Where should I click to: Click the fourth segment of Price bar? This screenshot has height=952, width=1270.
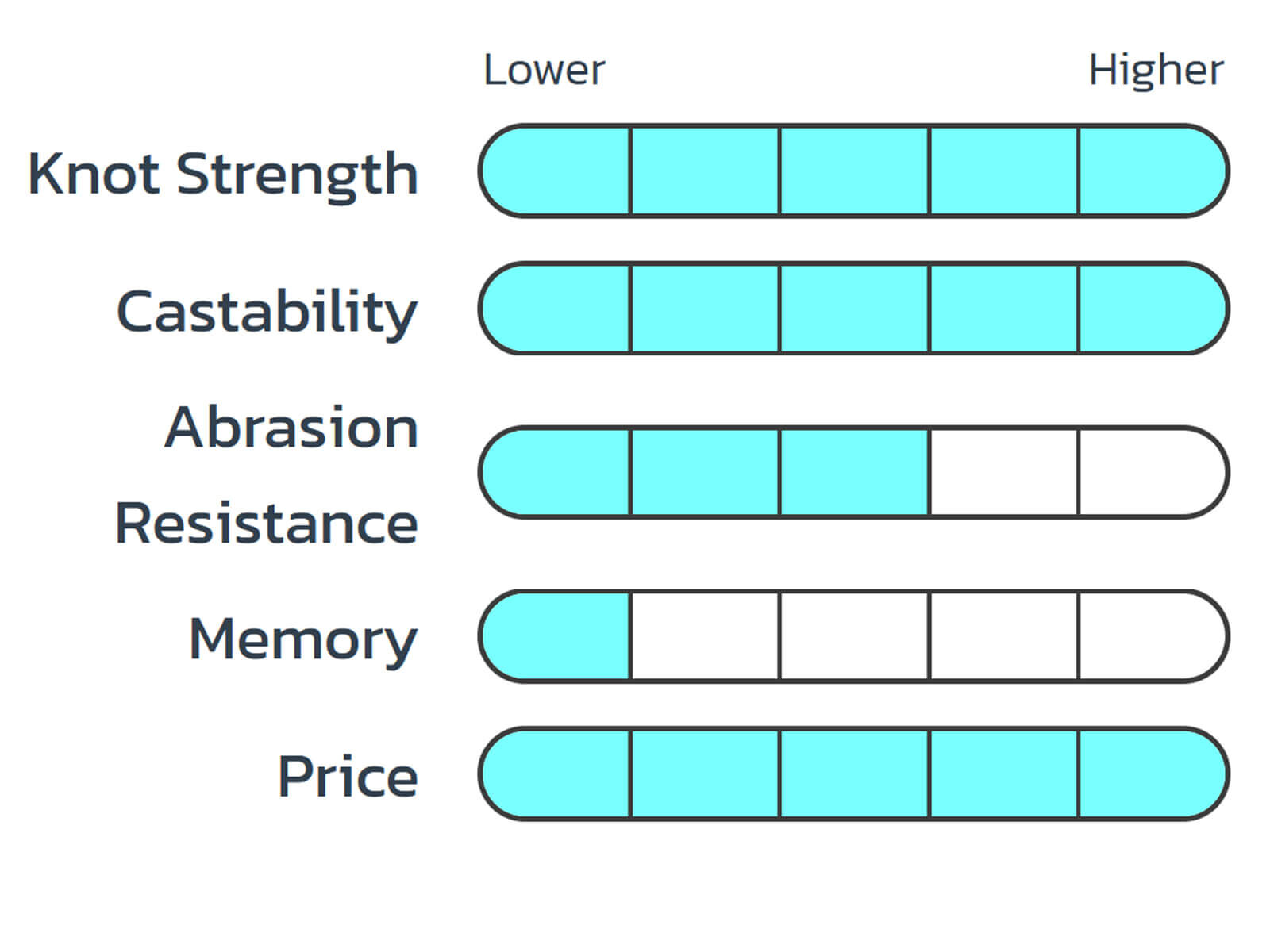coord(1003,773)
